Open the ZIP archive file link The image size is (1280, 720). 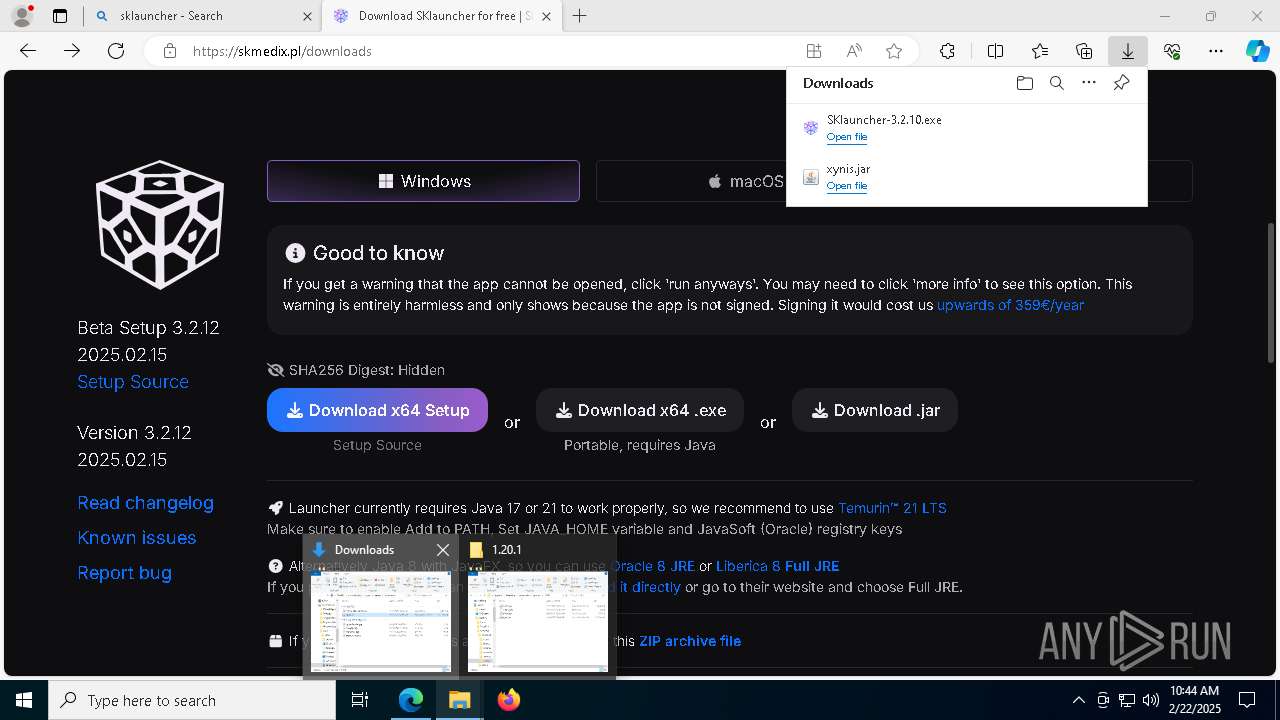[x=690, y=641]
